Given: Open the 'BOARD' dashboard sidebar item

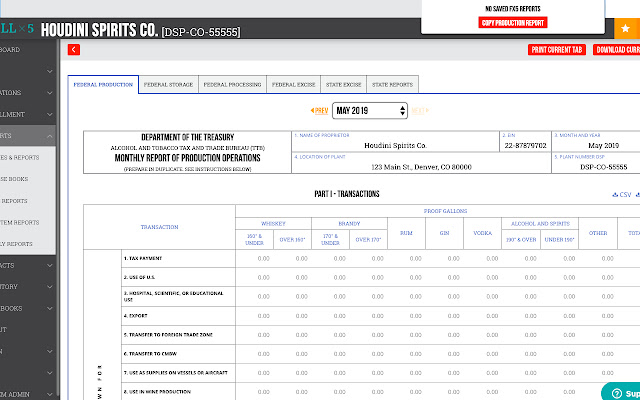Looking at the screenshot, I should pyautogui.click(x=10, y=50).
